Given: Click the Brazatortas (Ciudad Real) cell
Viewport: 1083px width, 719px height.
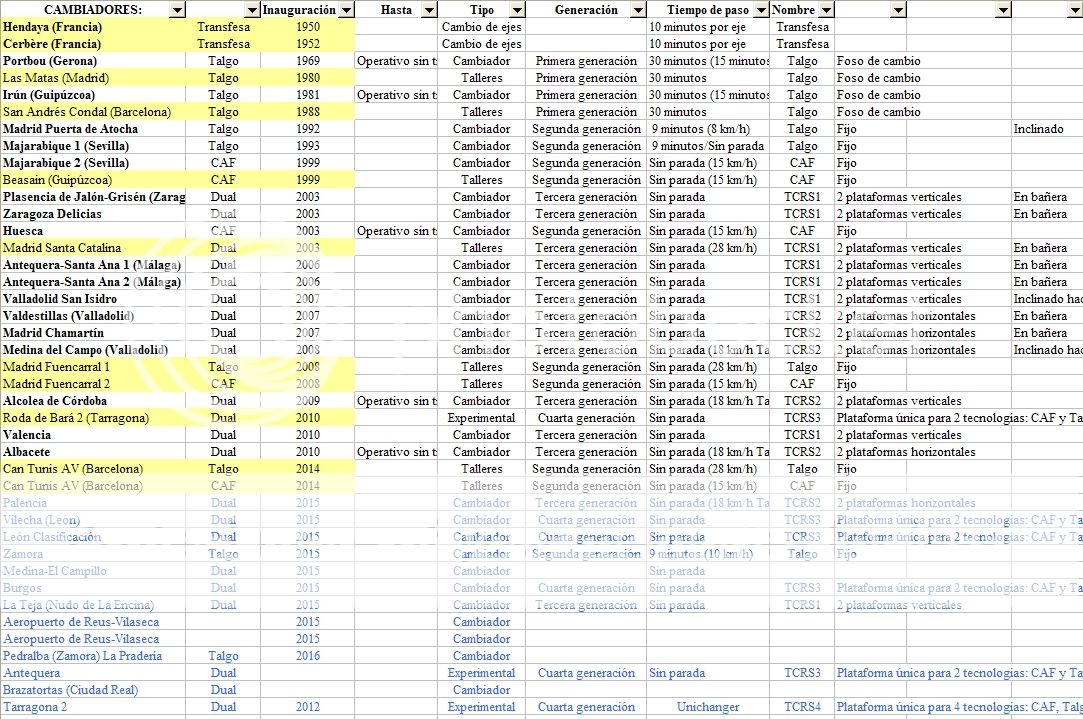Looking at the screenshot, I should coord(70,690).
